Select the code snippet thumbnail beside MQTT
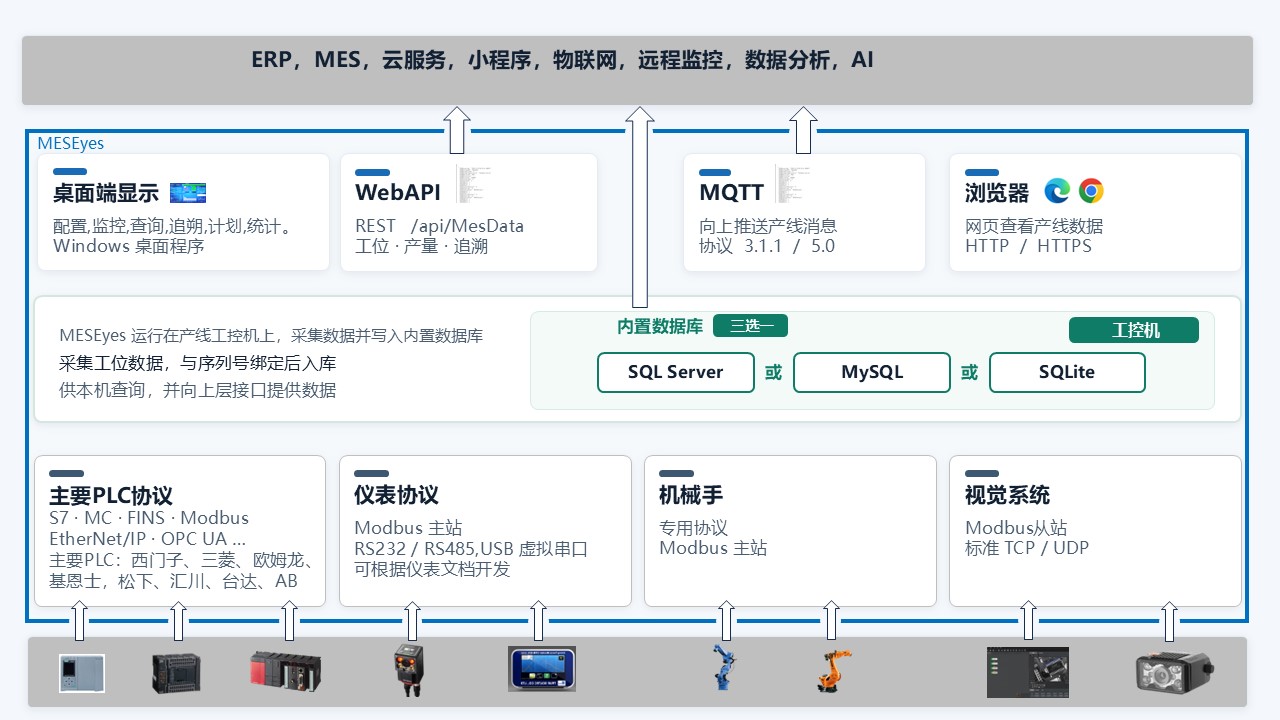1280x720 pixels. point(792,184)
